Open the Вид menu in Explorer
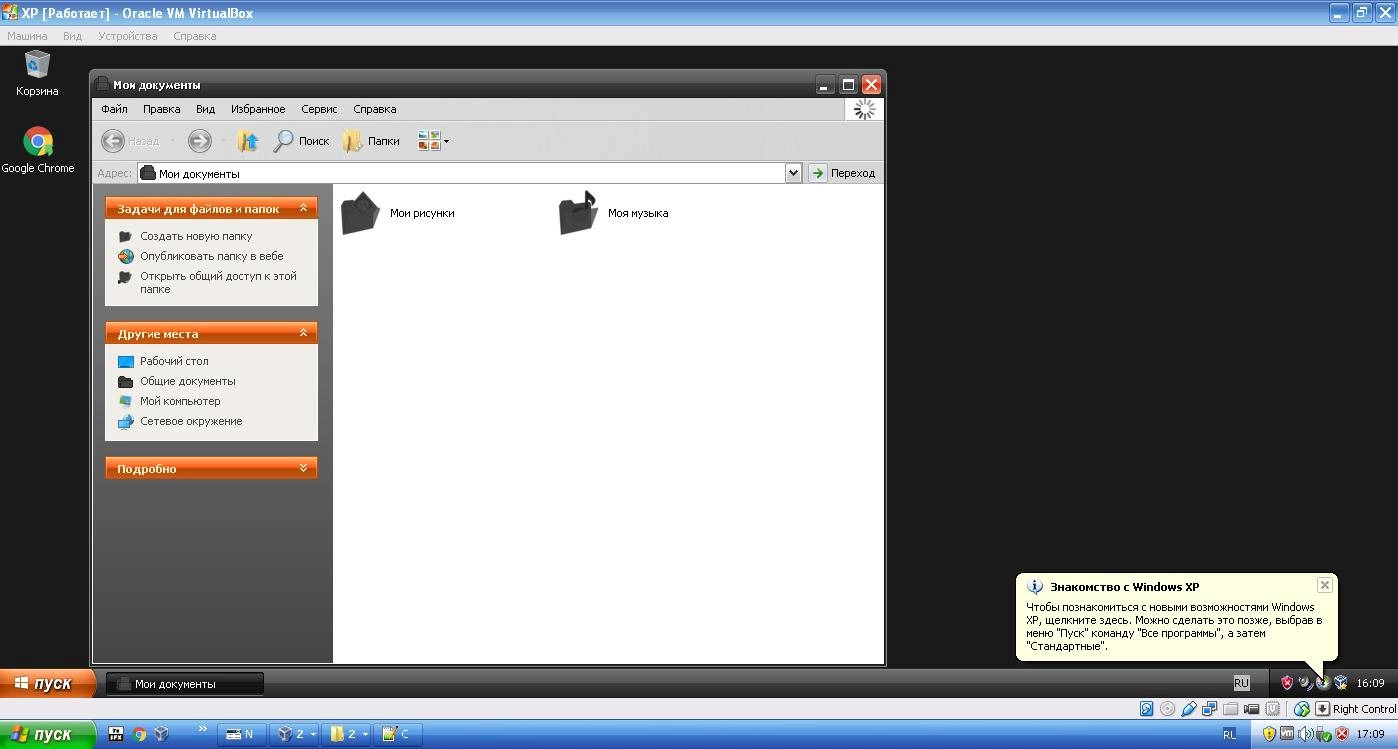The image size is (1398, 749). 205,109
